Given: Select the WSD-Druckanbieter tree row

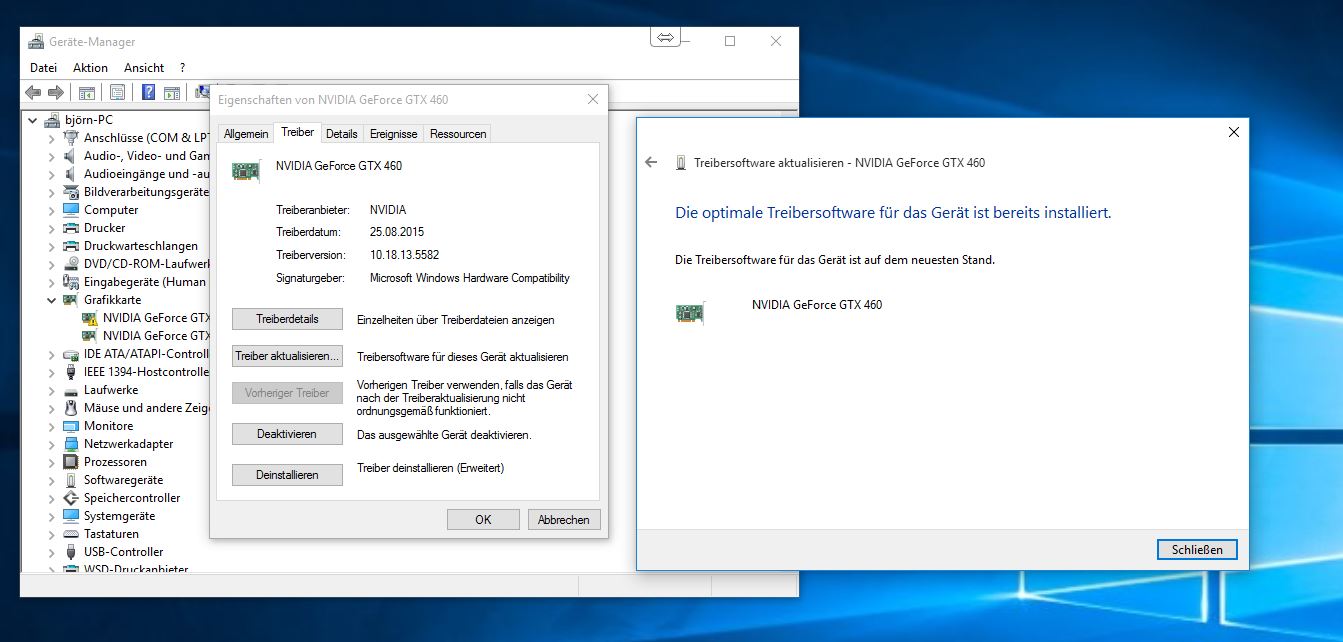Looking at the screenshot, I should coord(136,569).
